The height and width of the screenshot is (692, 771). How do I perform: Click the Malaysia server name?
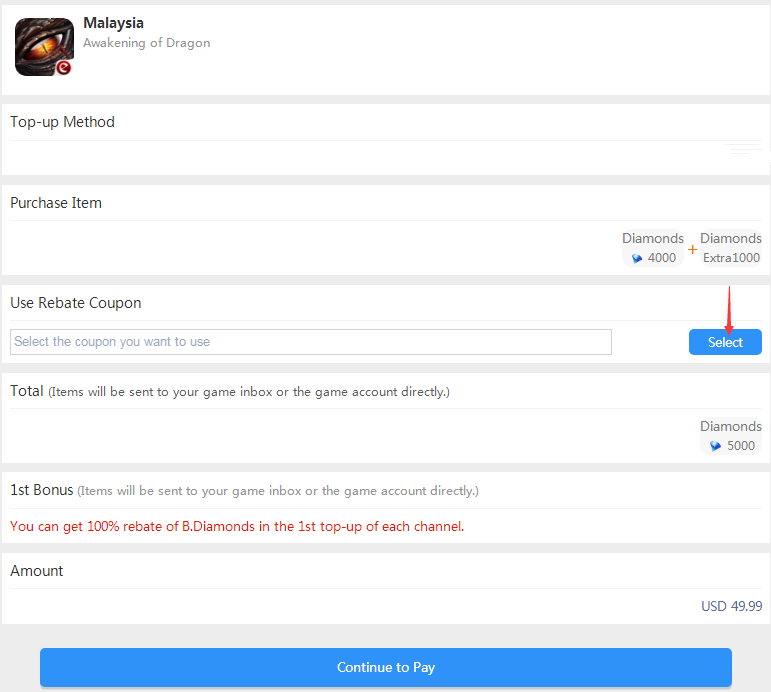(114, 23)
